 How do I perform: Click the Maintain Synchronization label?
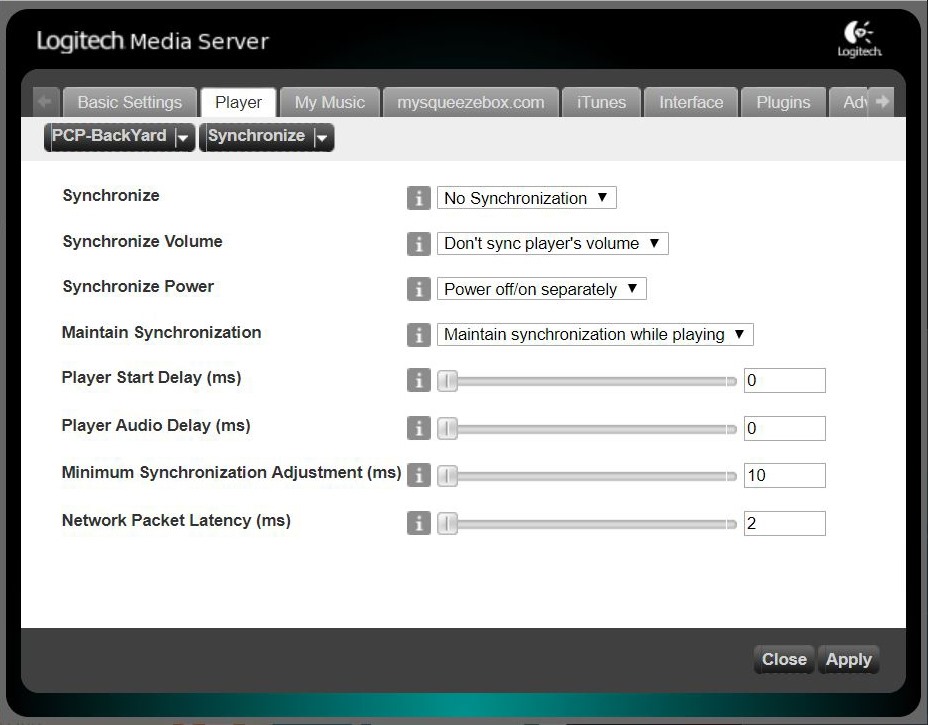coord(162,333)
